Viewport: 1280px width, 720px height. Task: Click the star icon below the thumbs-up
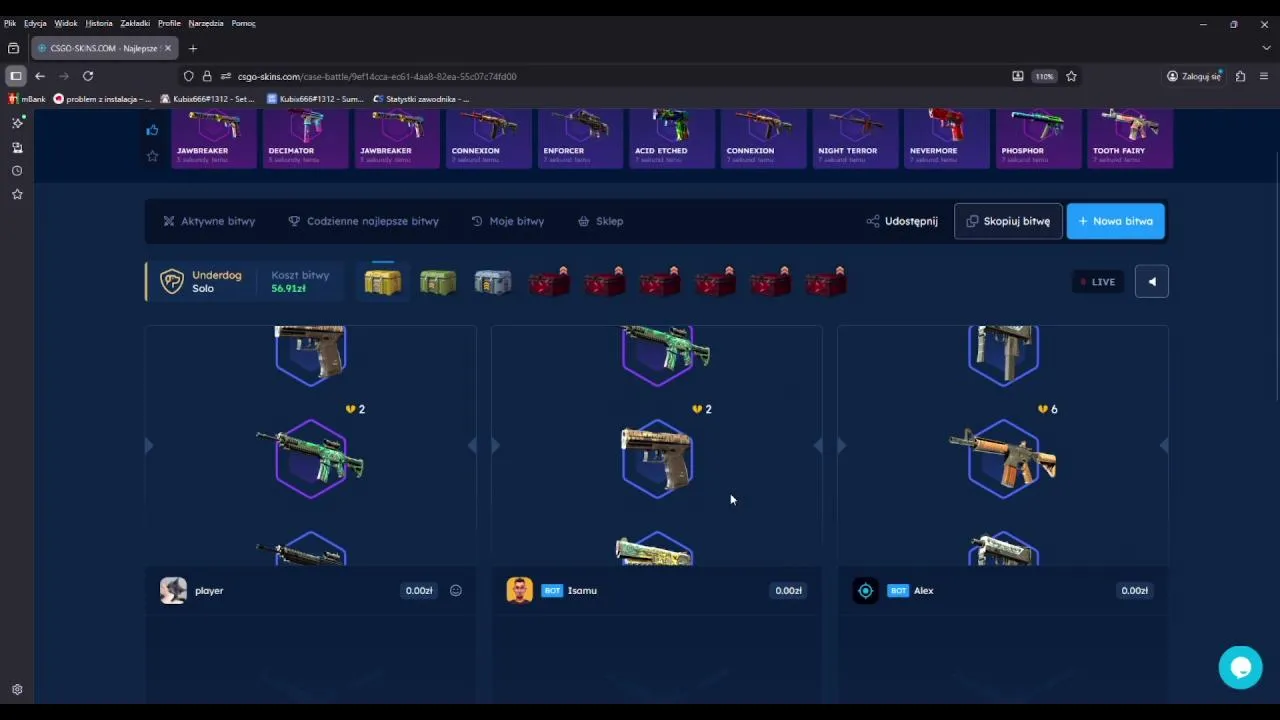[x=152, y=156]
